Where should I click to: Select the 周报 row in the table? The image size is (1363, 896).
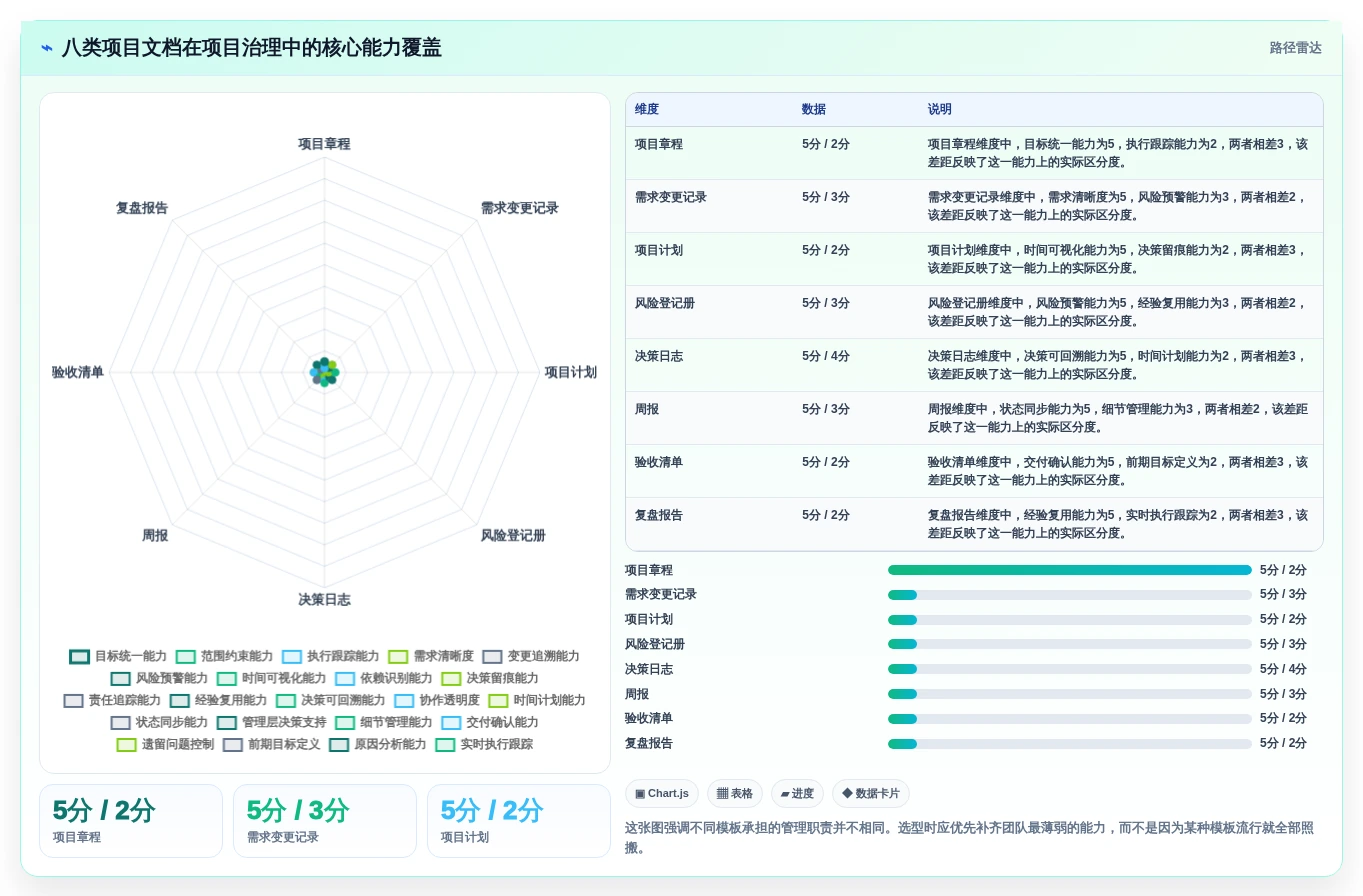pos(974,418)
